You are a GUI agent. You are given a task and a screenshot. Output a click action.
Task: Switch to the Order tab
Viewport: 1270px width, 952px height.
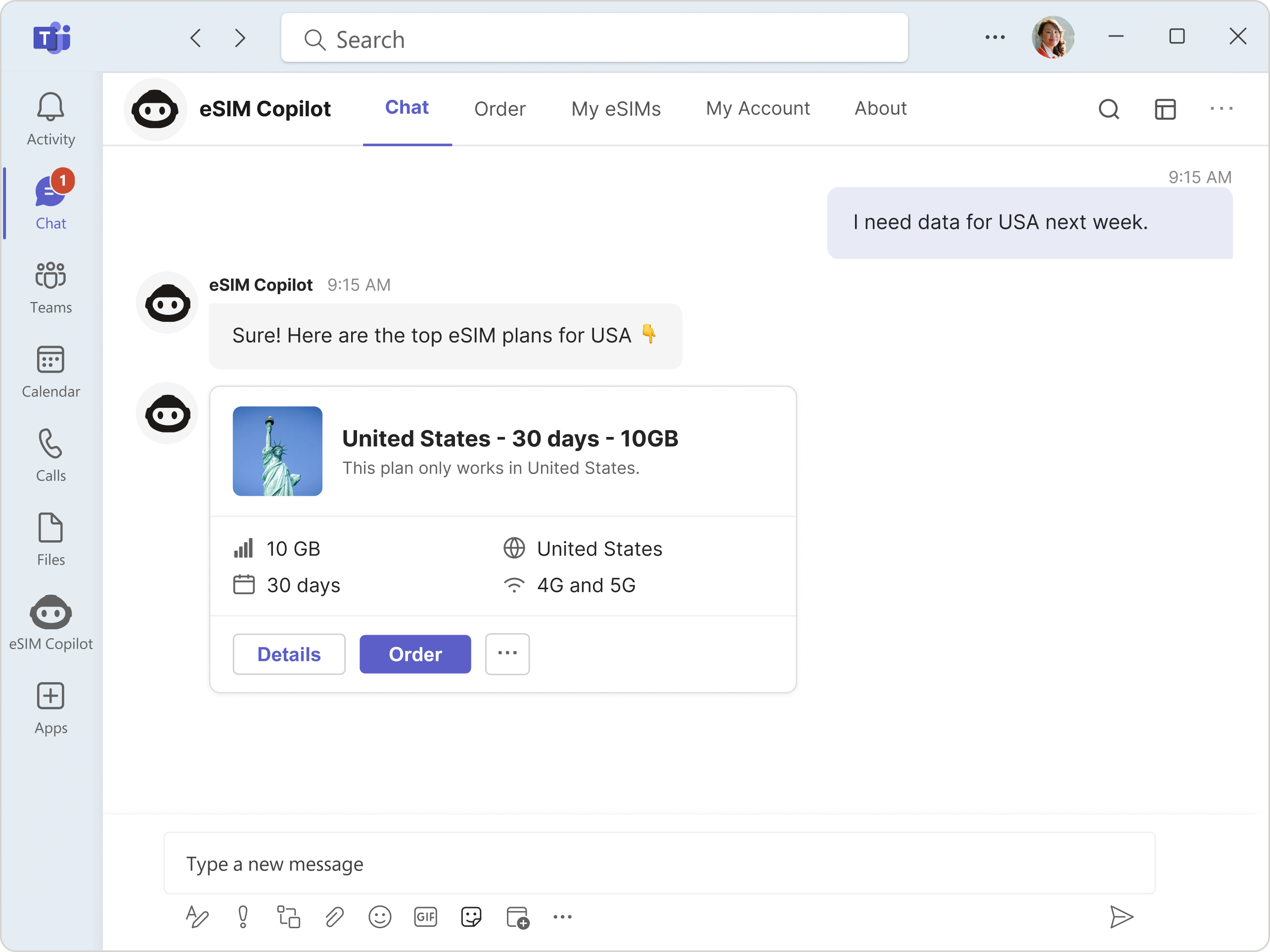(x=499, y=109)
